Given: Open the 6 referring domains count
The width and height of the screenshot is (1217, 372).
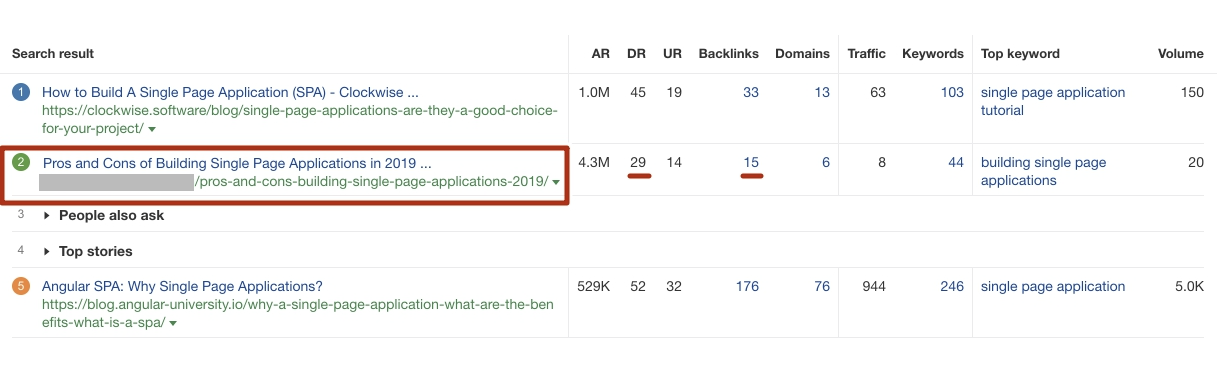Looking at the screenshot, I should [826, 162].
